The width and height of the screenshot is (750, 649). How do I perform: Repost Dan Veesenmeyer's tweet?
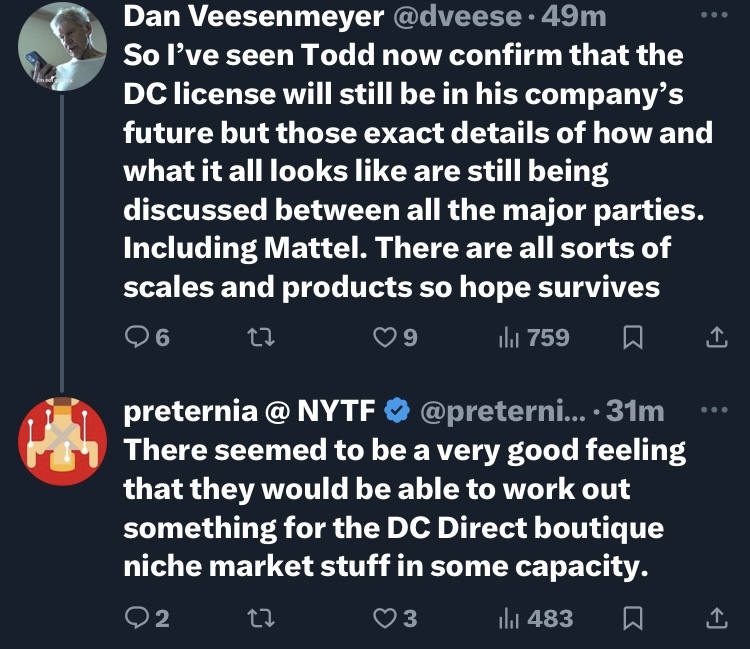point(261,338)
